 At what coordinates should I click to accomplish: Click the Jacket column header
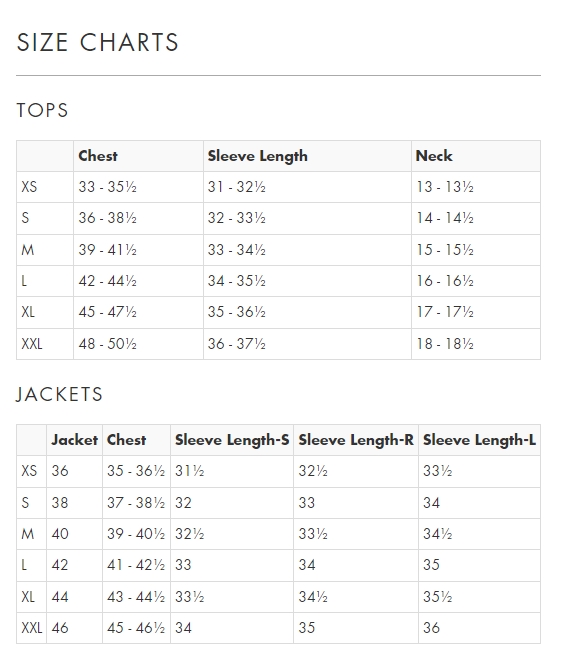(x=74, y=440)
